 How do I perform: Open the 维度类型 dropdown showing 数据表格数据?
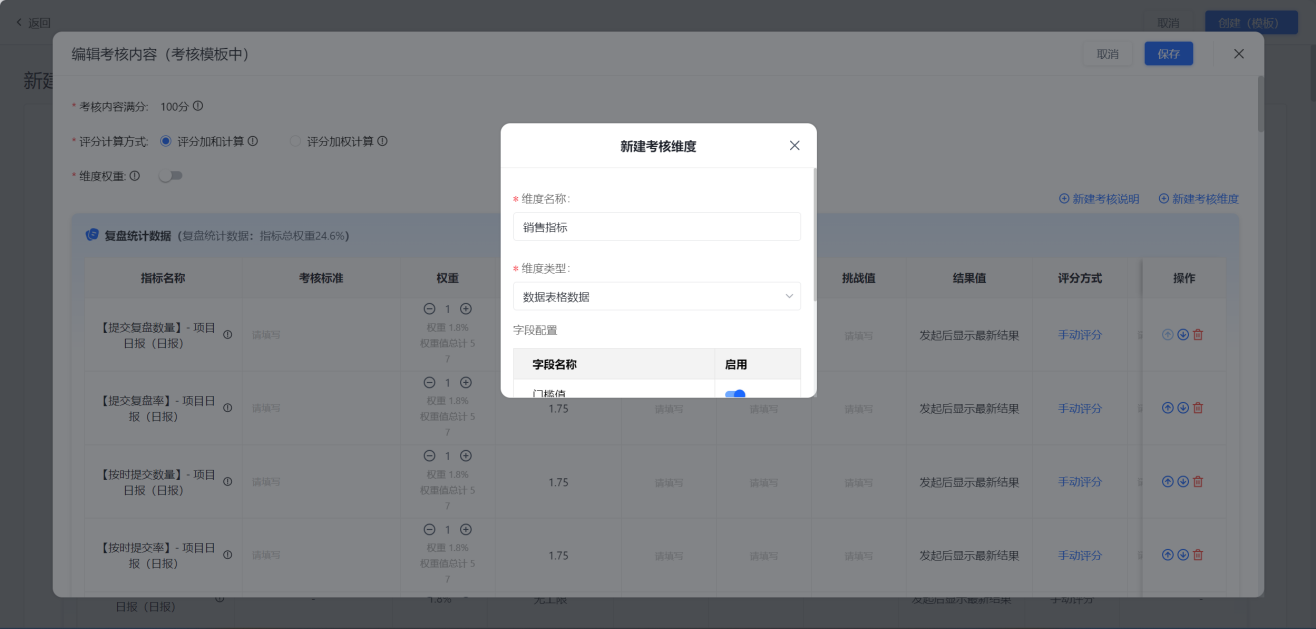[x=657, y=297]
